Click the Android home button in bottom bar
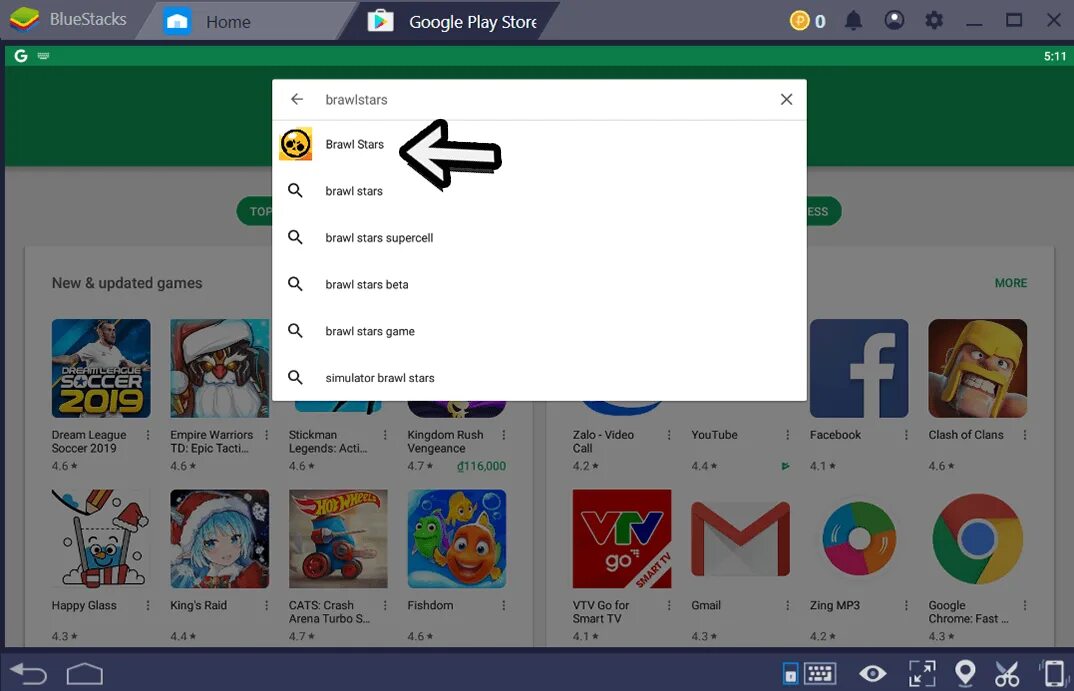This screenshot has height=691, width=1074. tap(84, 674)
